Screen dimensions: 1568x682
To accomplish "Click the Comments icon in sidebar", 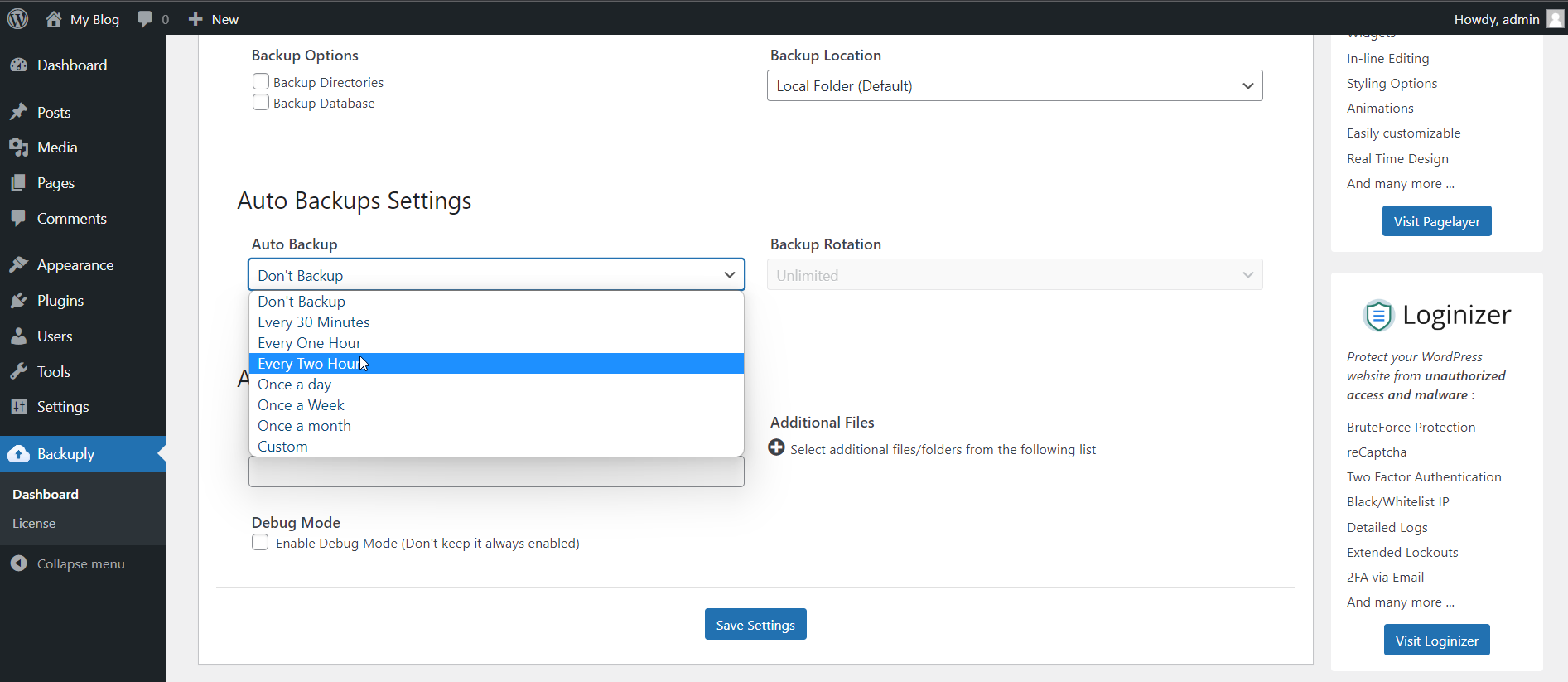I will pos(19,218).
